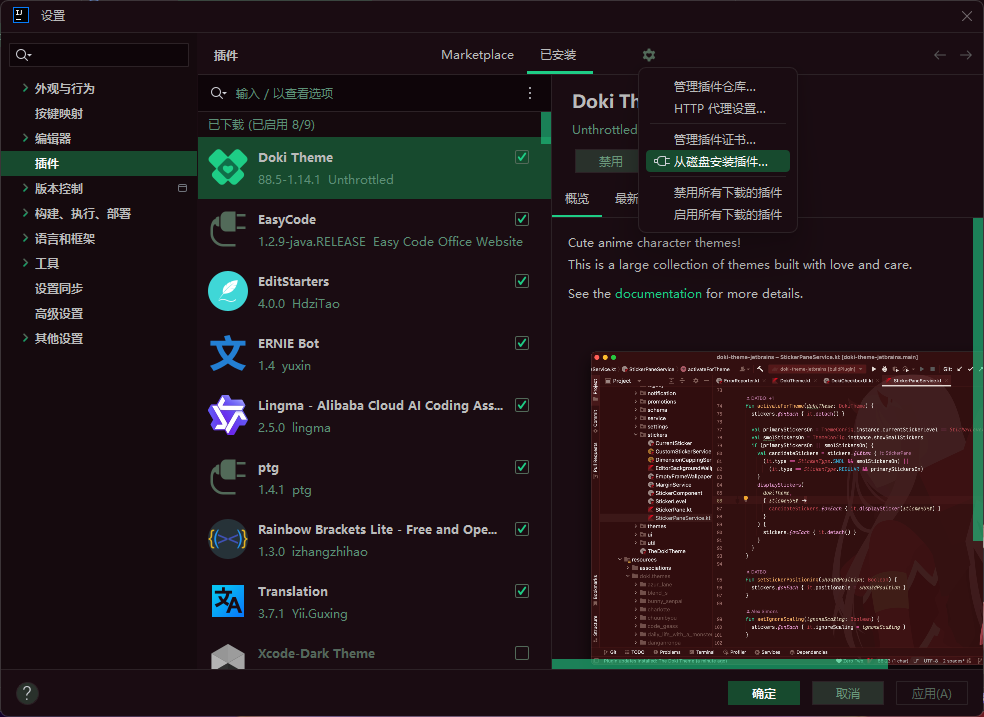Uncheck the Translation plugin checkbox
The image size is (984, 717).
click(521, 591)
